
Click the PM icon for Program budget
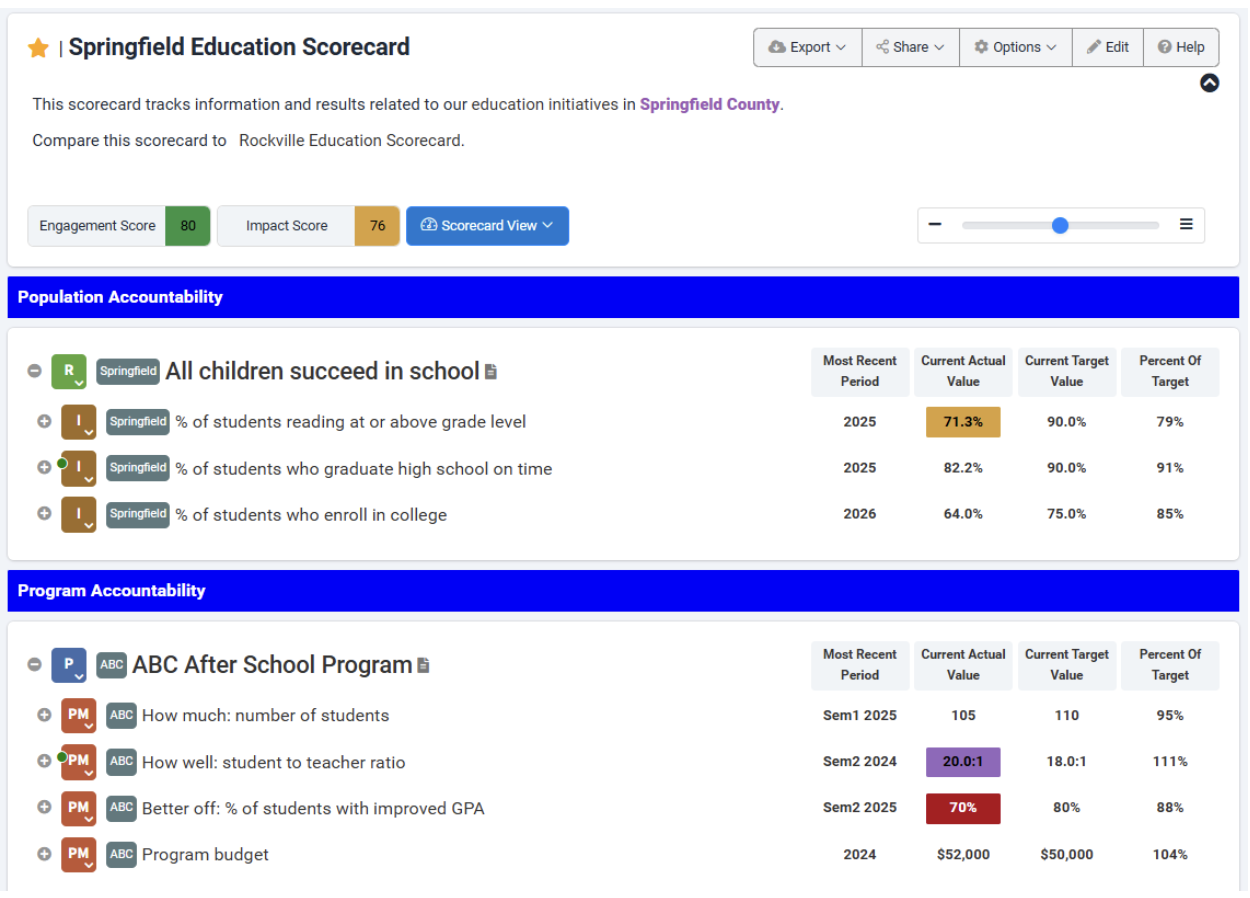point(78,854)
